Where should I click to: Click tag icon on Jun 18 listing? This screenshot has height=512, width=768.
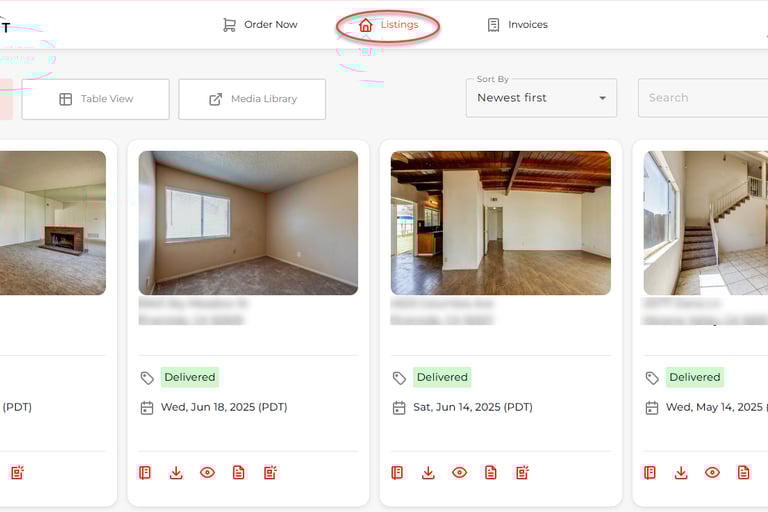pos(147,378)
